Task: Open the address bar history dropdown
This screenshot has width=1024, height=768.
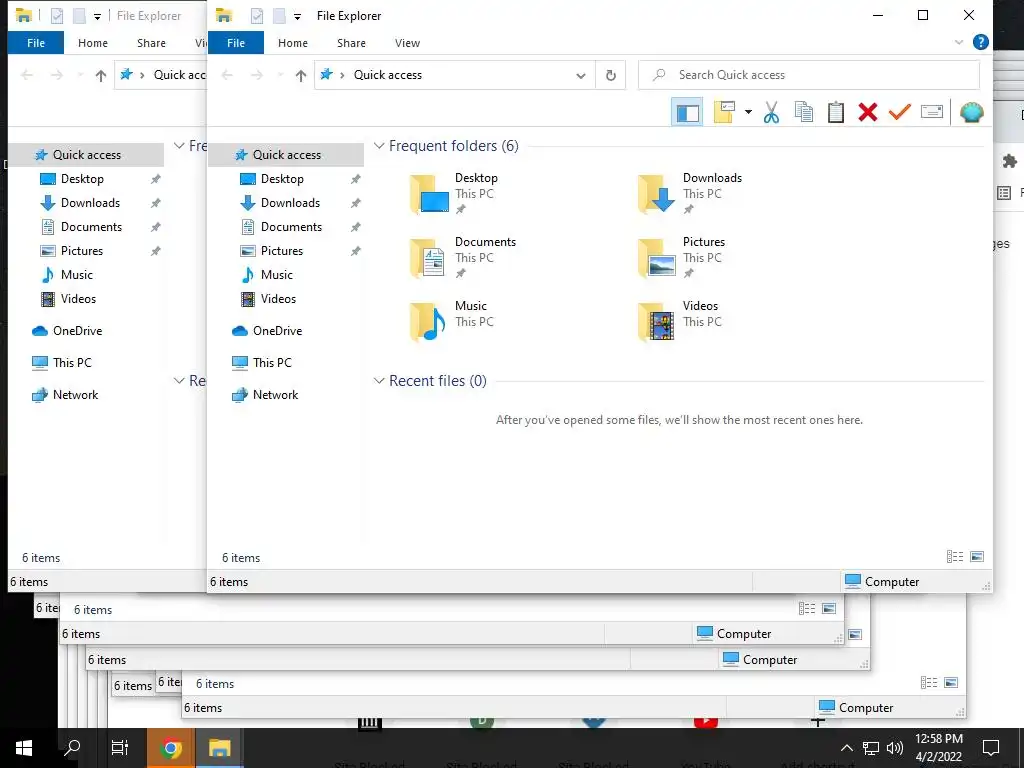Action: point(580,75)
